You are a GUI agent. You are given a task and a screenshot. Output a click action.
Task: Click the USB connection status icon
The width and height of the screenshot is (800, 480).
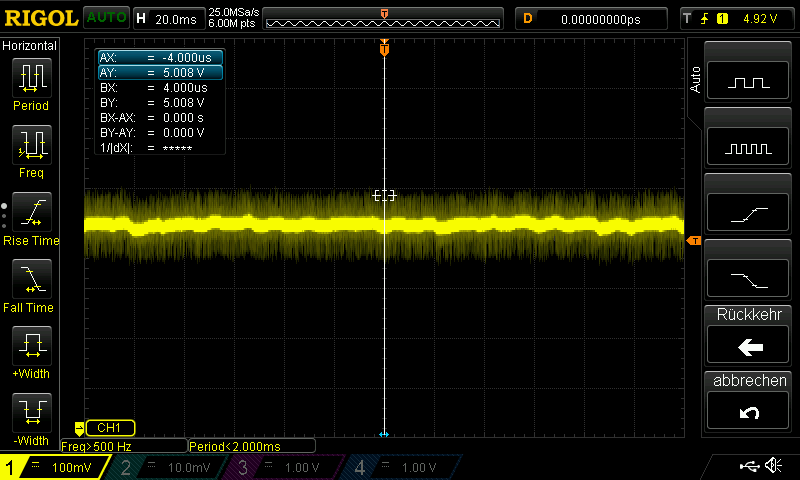748,466
